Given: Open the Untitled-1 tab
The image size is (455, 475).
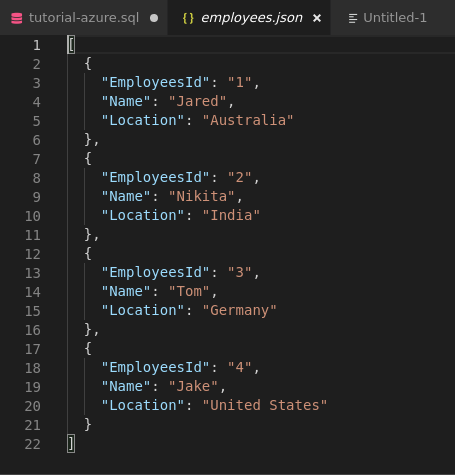Looking at the screenshot, I should (393, 18).
